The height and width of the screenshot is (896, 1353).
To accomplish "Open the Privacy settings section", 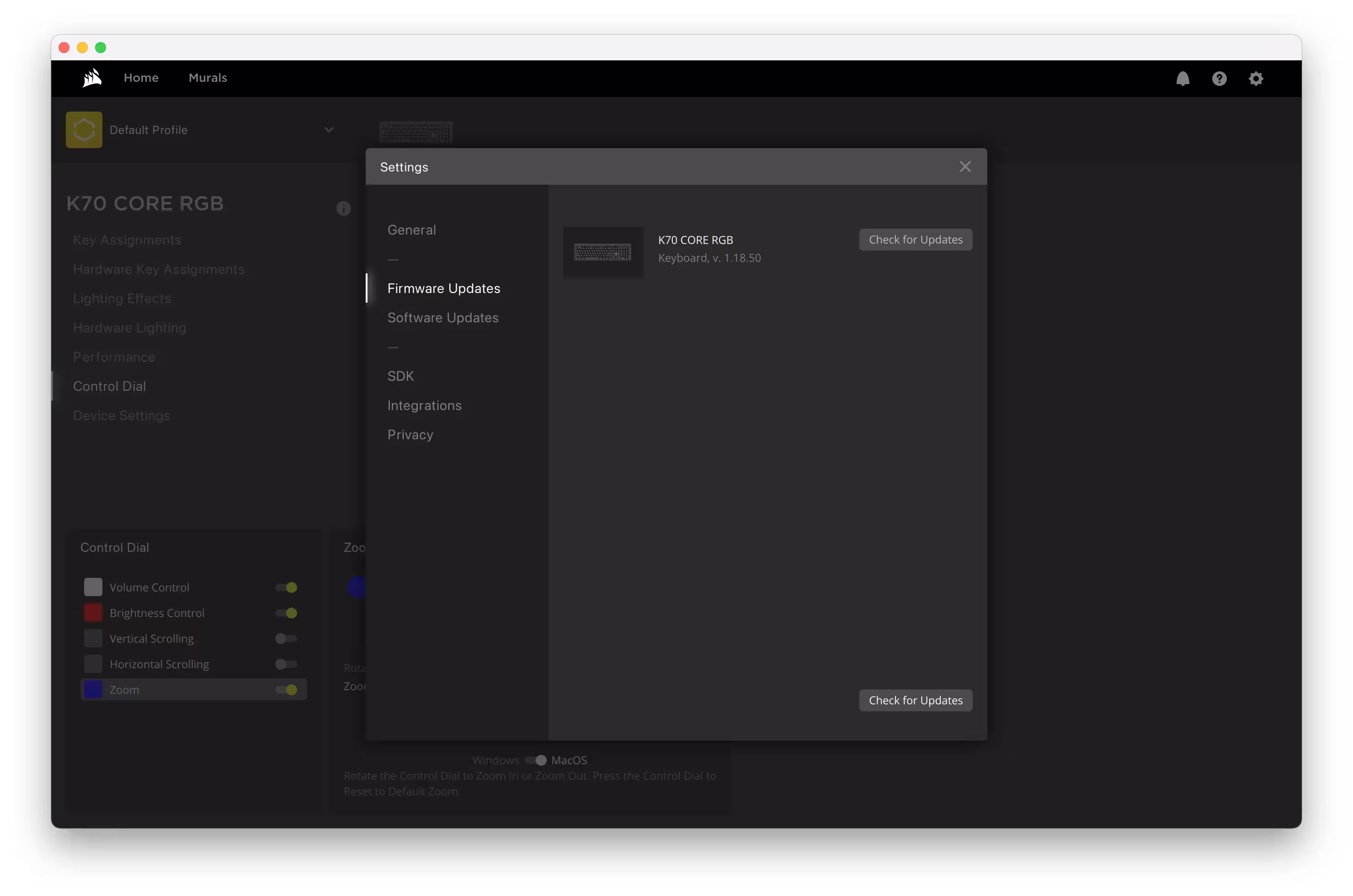I will [x=410, y=435].
